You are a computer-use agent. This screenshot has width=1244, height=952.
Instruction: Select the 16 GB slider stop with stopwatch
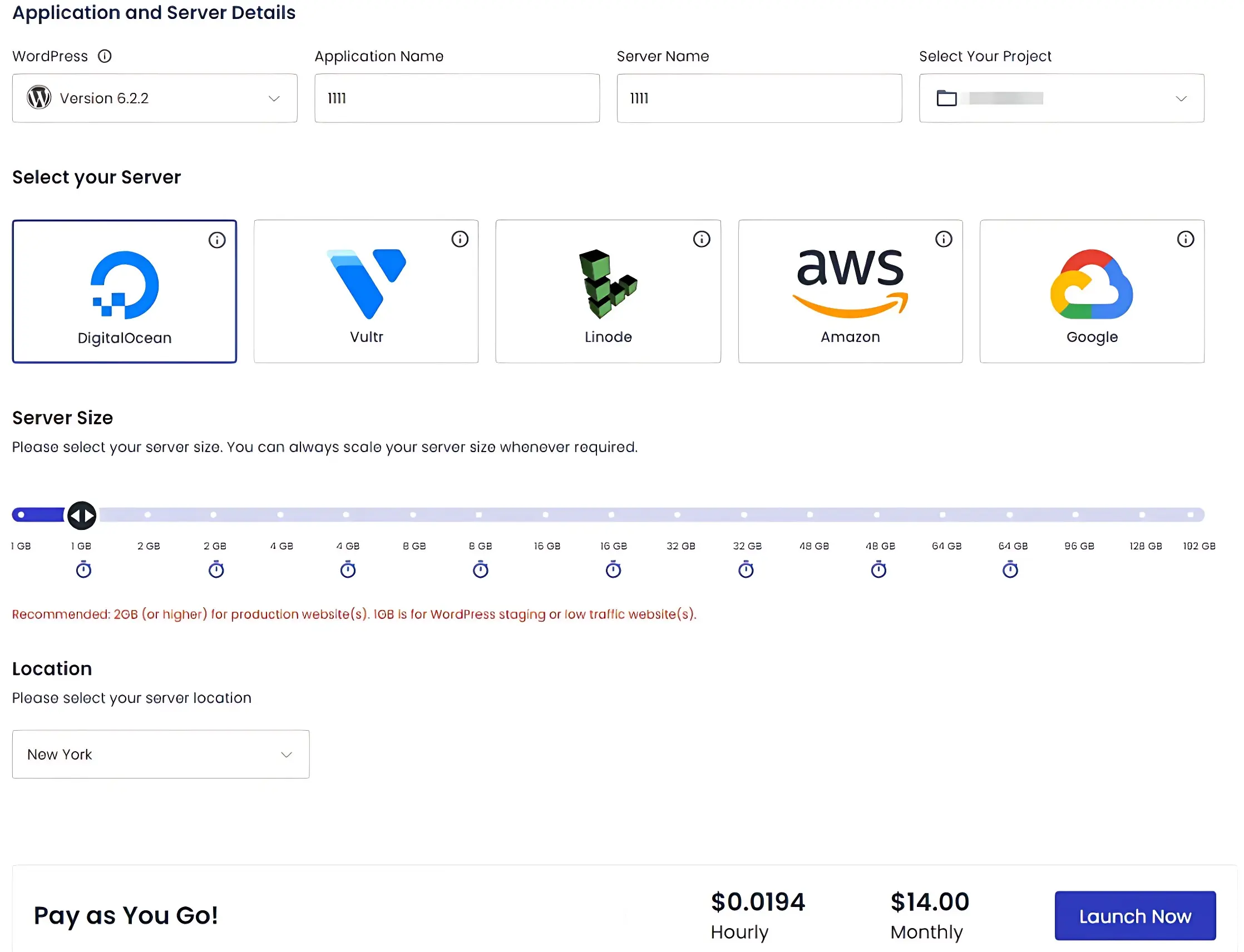click(x=611, y=514)
